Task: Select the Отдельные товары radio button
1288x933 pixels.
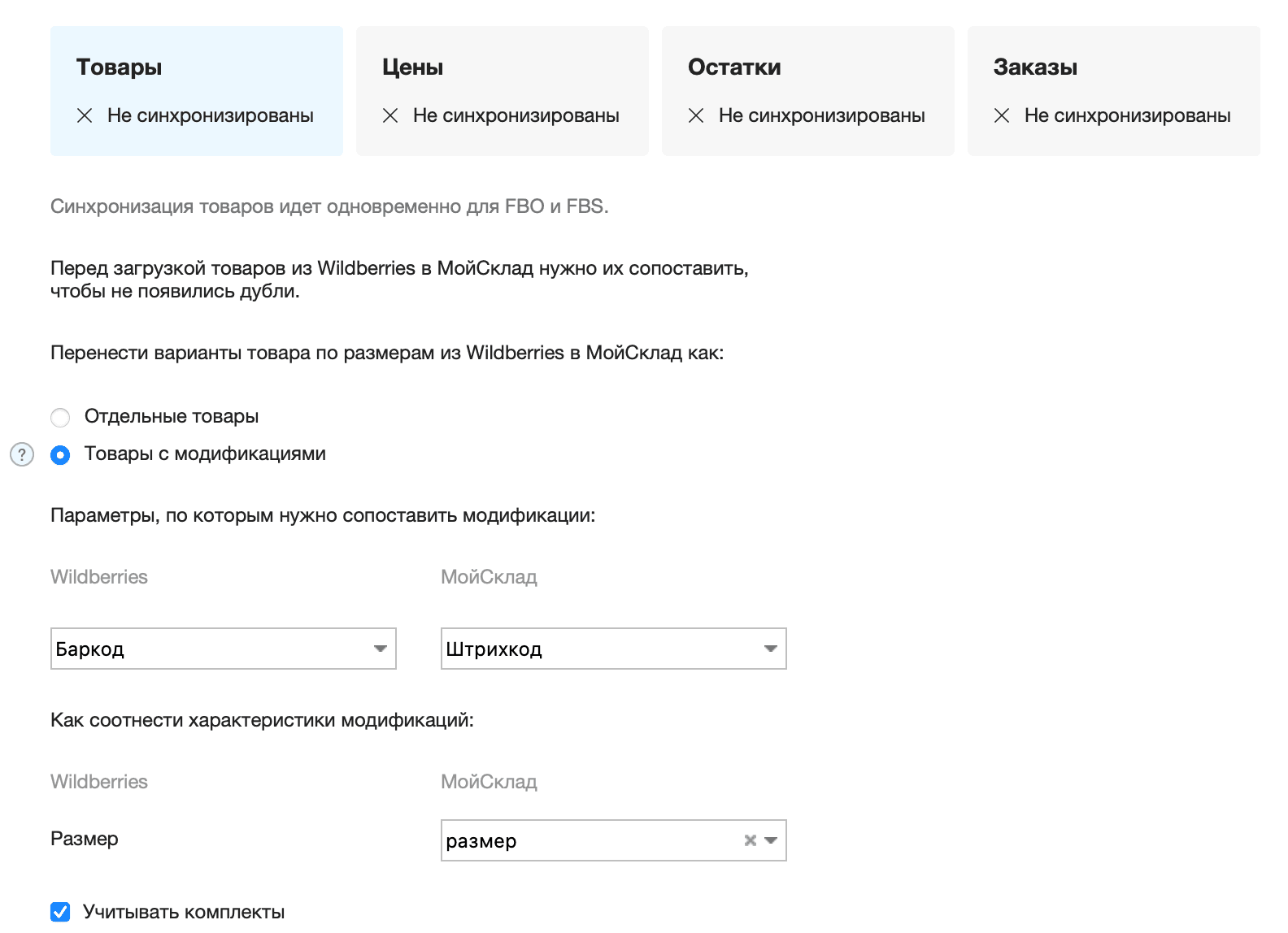Action: click(x=60, y=418)
